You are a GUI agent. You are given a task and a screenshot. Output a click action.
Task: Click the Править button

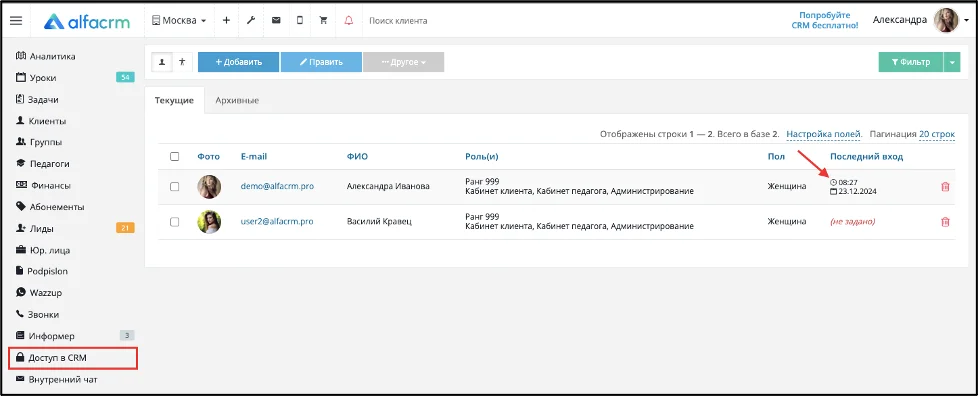click(x=321, y=62)
